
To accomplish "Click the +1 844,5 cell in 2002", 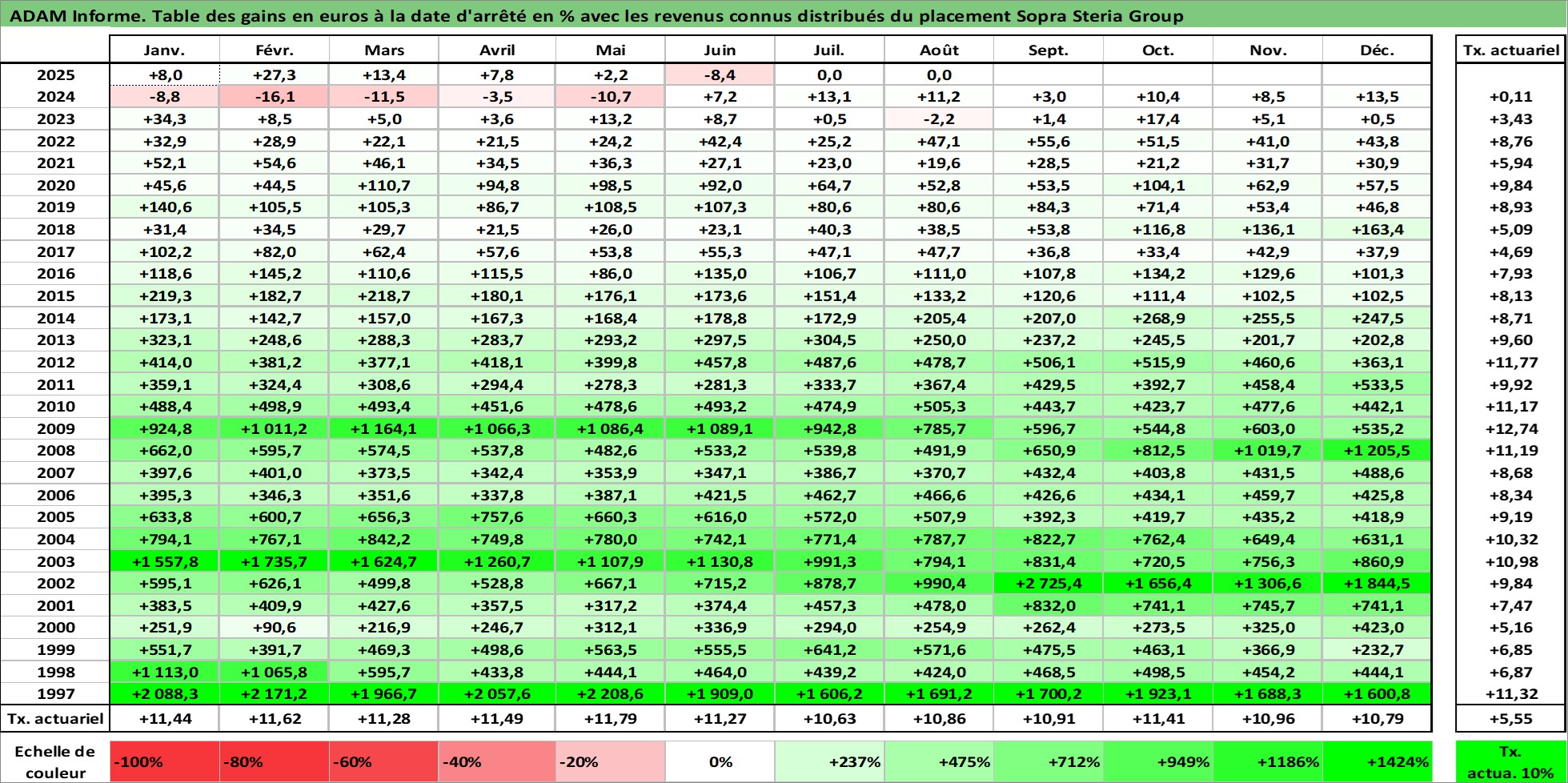I will (x=1377, y=584).
